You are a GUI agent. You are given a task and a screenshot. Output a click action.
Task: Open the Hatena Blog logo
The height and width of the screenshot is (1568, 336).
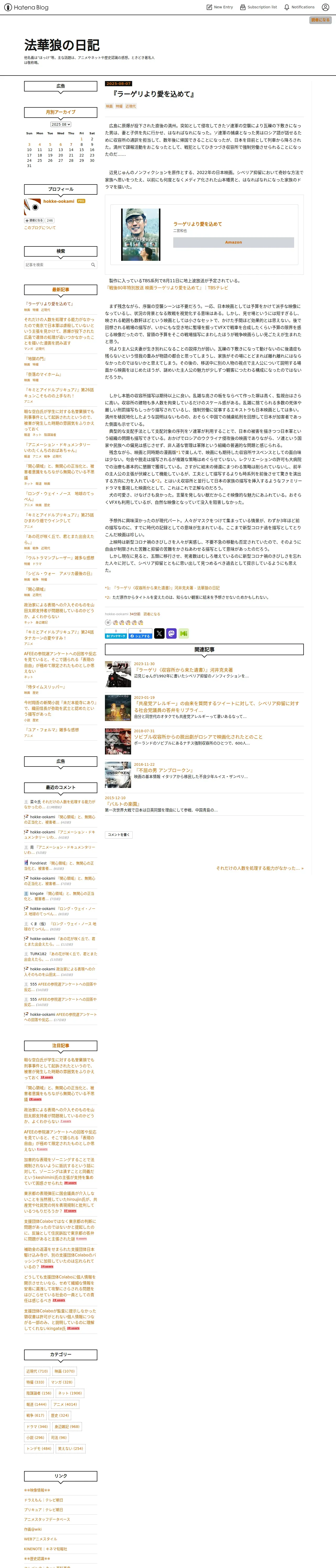(26, 7)
